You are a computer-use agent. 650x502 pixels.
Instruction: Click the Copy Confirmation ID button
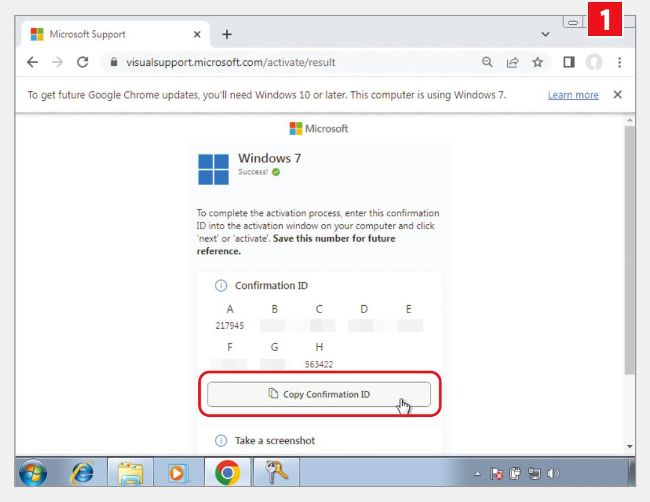click(x=319, y=394)
